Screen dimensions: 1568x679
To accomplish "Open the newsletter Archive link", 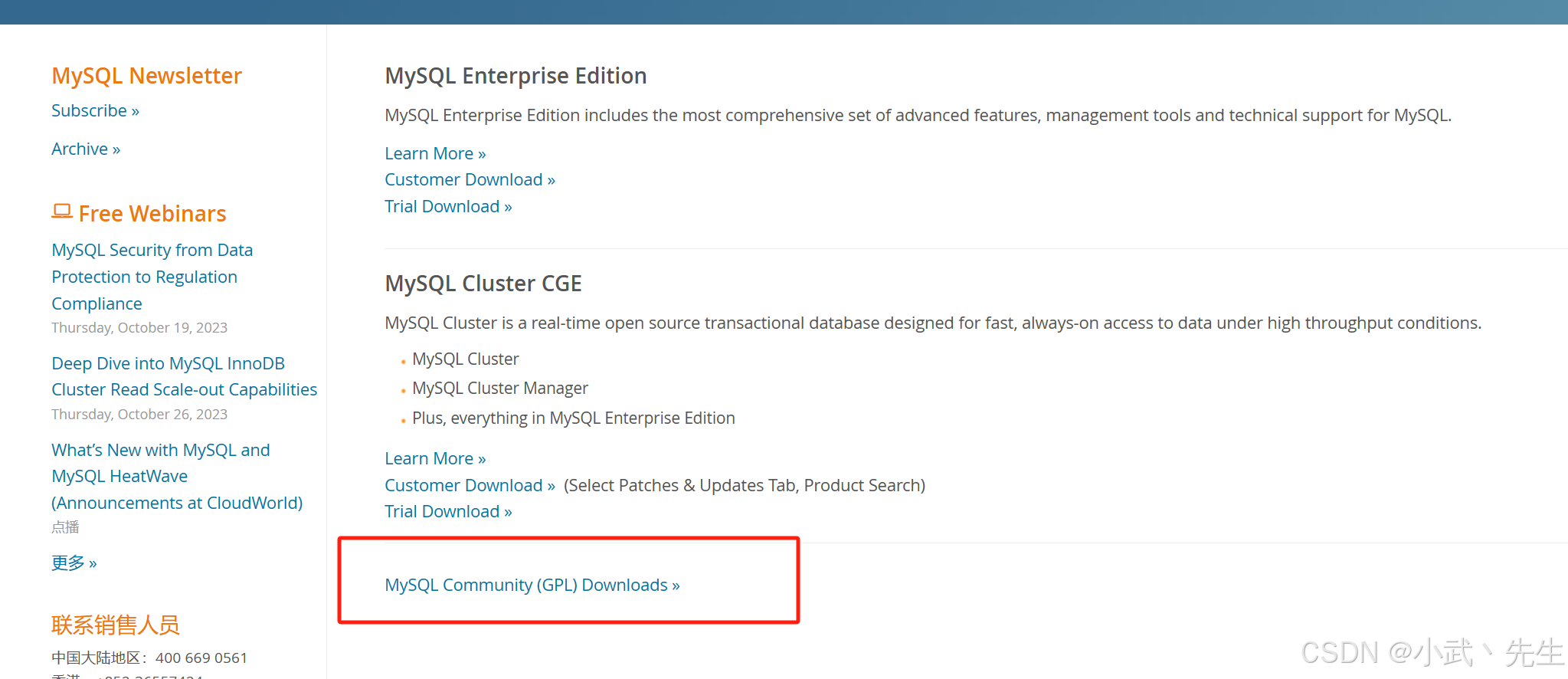I will click(x=86, y=149).
